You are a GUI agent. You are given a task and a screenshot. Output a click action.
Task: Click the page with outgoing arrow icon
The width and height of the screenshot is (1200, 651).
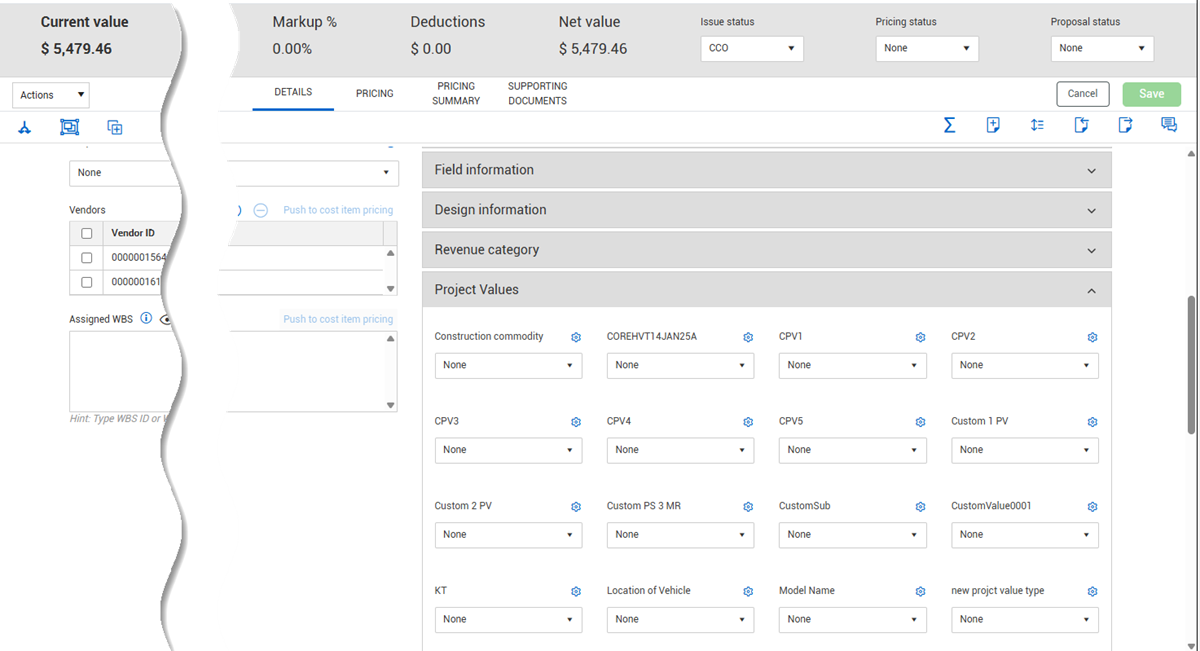point(1125,125)
